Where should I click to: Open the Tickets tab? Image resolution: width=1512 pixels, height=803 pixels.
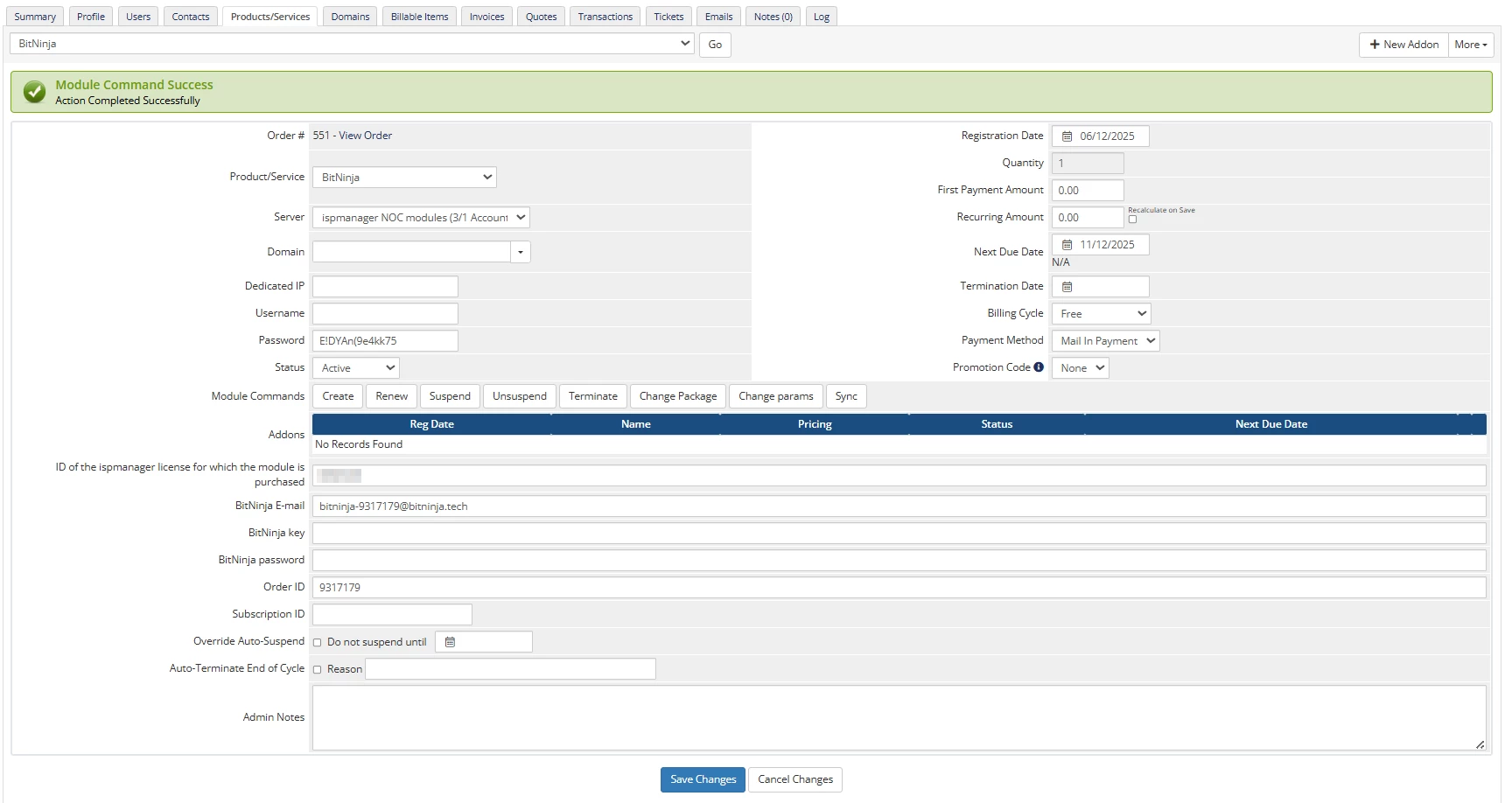[x=668, y=17]
